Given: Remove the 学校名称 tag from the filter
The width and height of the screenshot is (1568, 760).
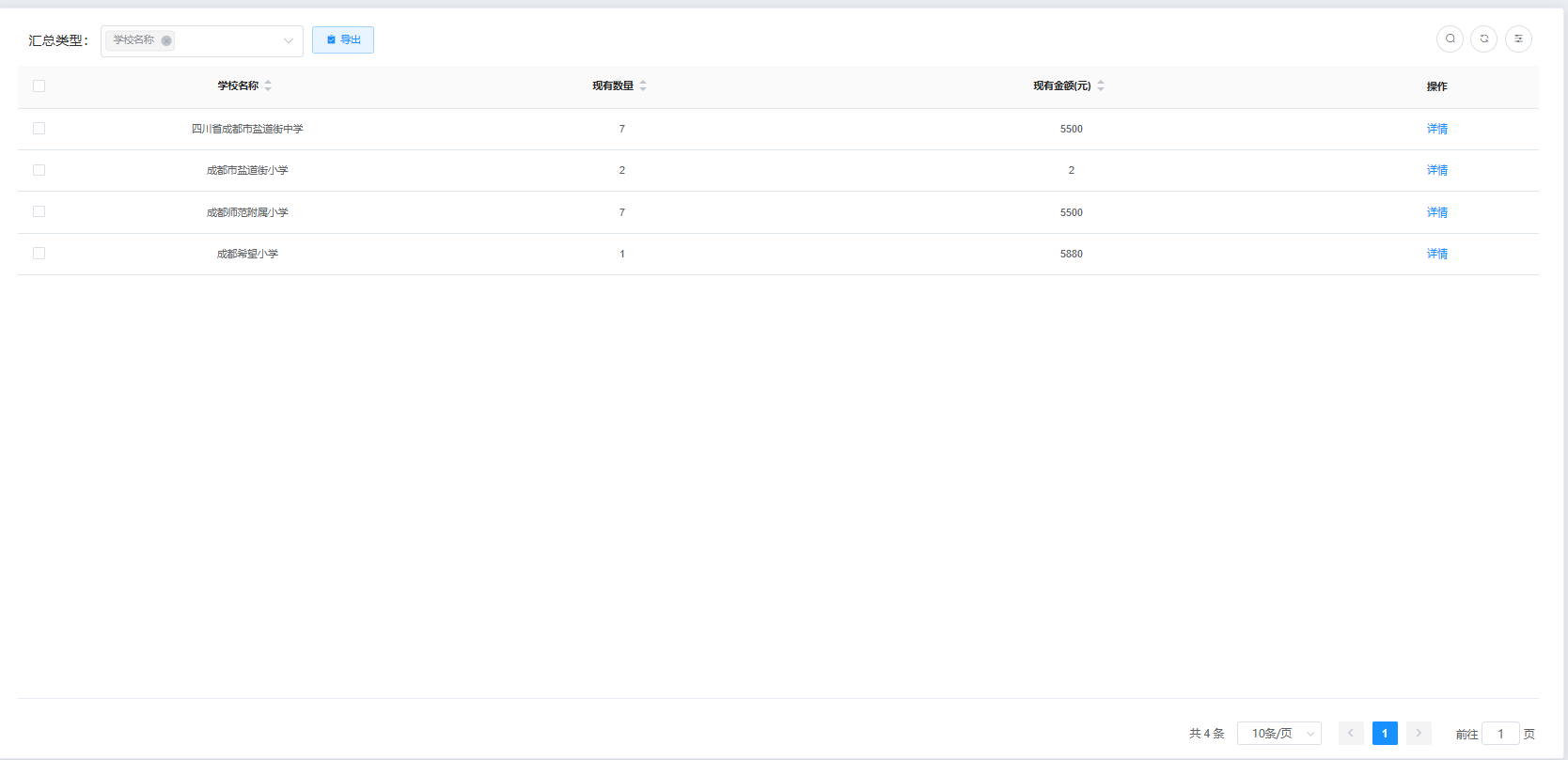Looking at the screenshot, I should tap(166, 40).
